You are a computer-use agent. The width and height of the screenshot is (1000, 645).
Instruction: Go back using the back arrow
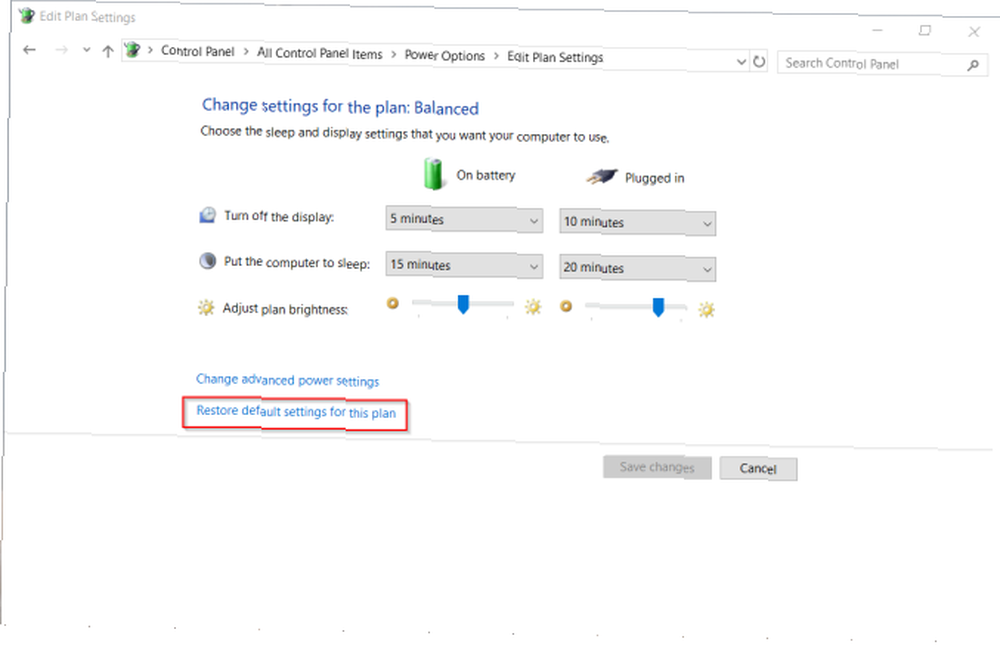29,49
